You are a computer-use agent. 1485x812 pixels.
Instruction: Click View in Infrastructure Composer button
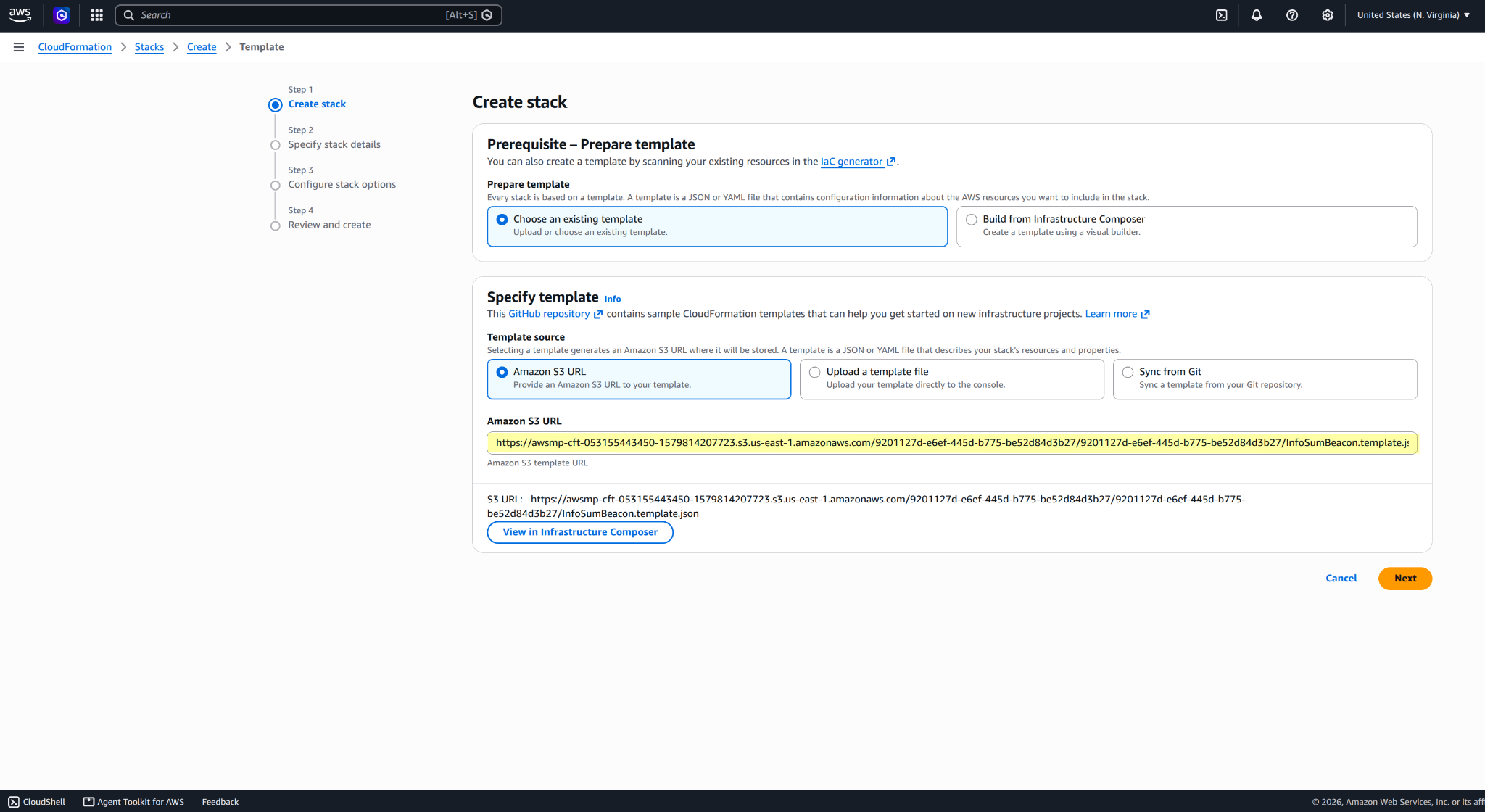point(580,532)
